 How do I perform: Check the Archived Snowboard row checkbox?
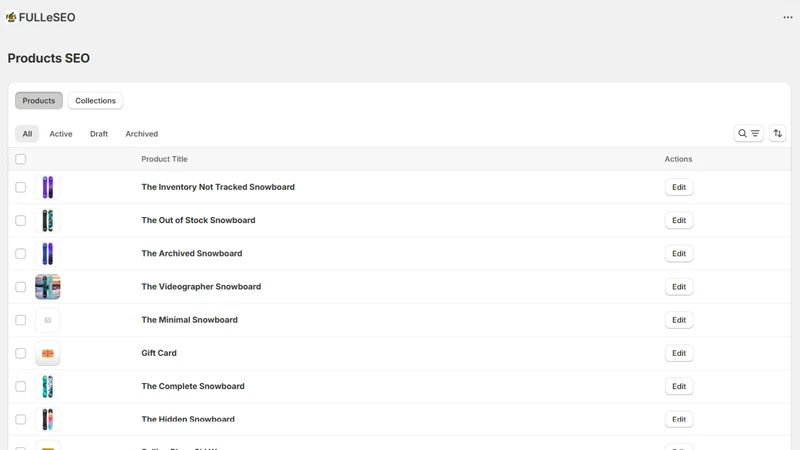pos(20,254)
